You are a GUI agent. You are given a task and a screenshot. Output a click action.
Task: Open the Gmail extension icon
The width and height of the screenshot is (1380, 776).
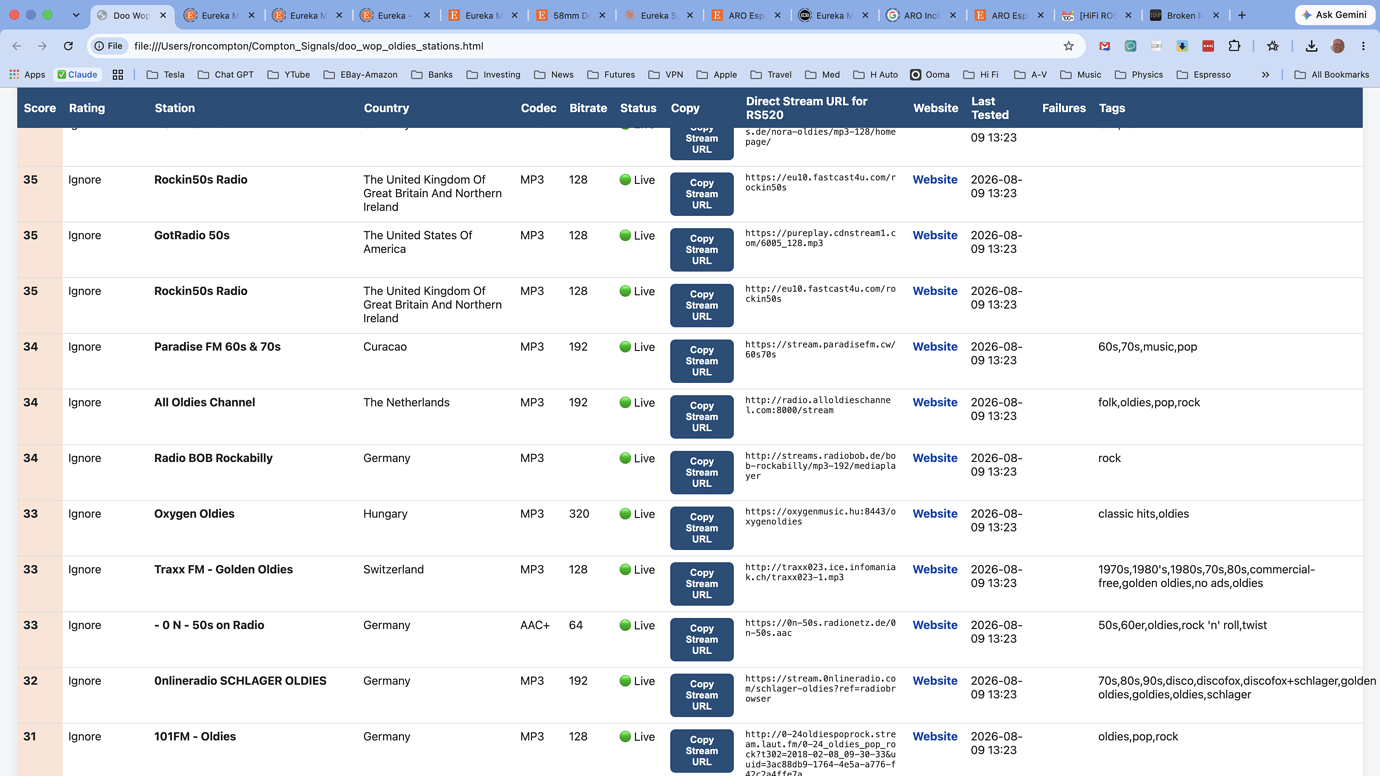coord(1105,46)
